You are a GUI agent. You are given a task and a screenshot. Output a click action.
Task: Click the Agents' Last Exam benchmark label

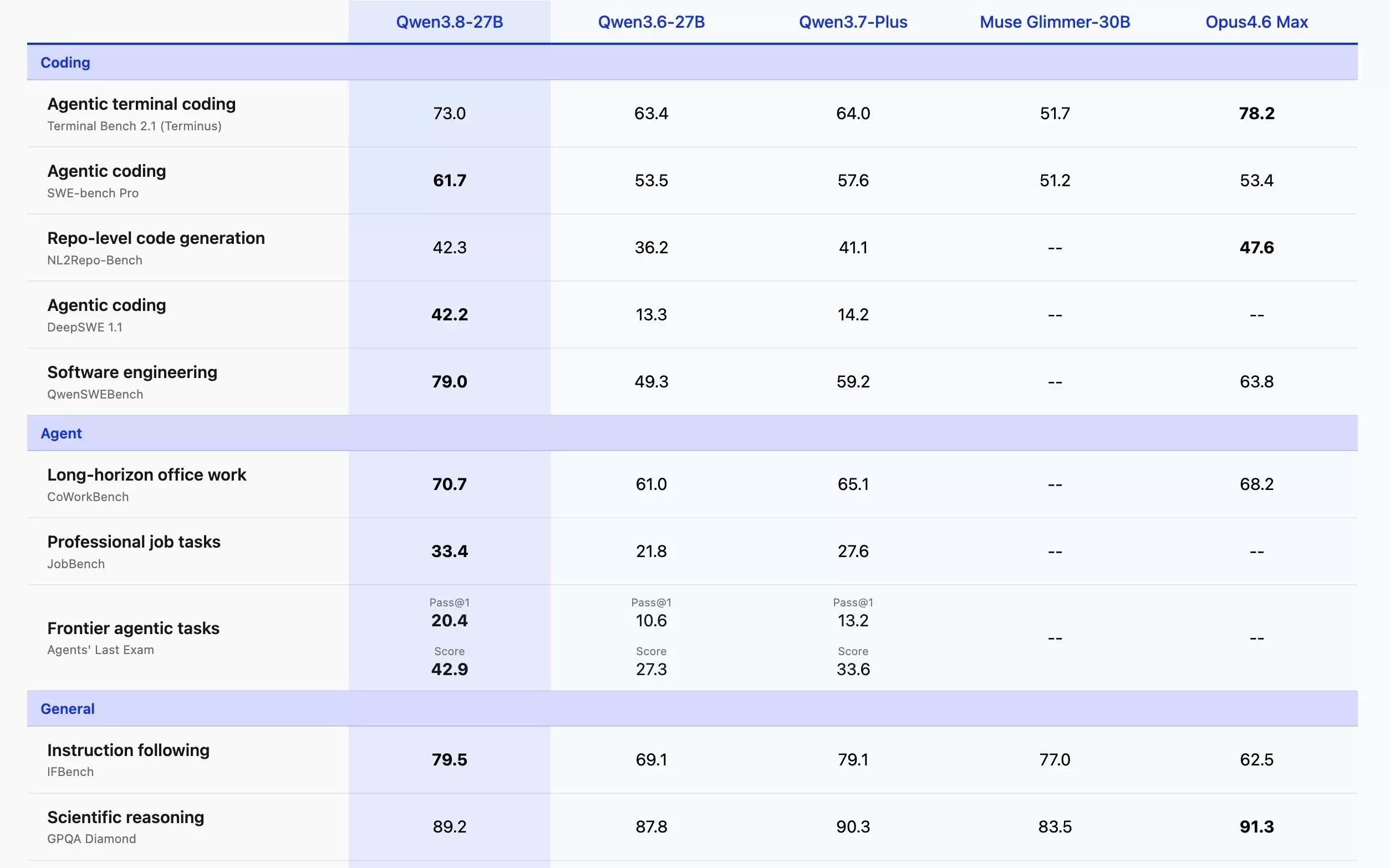(100, 650)
